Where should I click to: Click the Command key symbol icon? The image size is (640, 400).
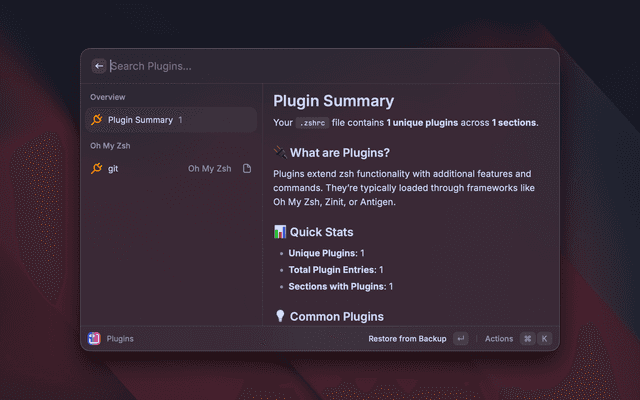[527, 339]
